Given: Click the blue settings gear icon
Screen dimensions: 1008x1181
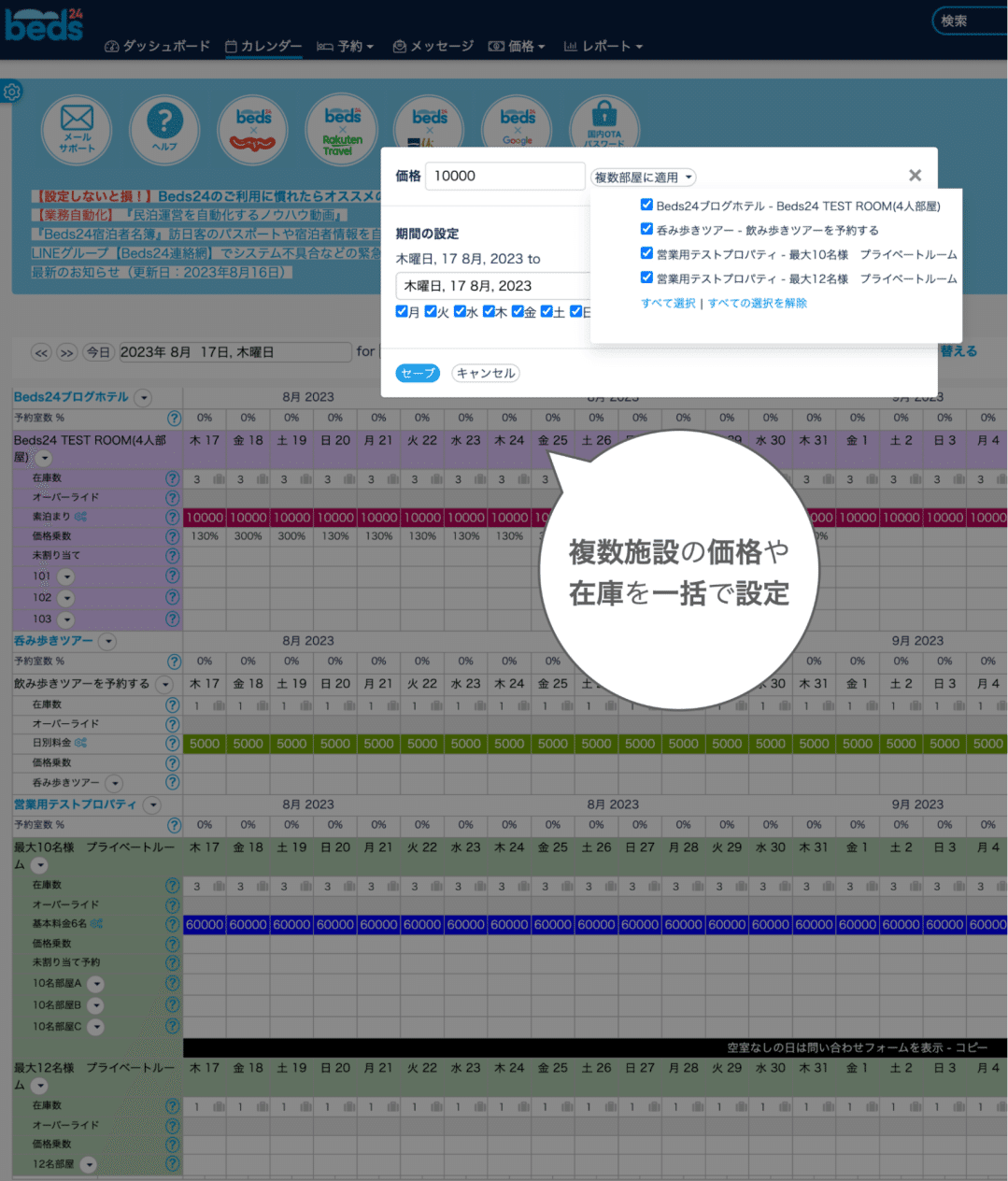Looking at the screenshot, I should 11,92.
